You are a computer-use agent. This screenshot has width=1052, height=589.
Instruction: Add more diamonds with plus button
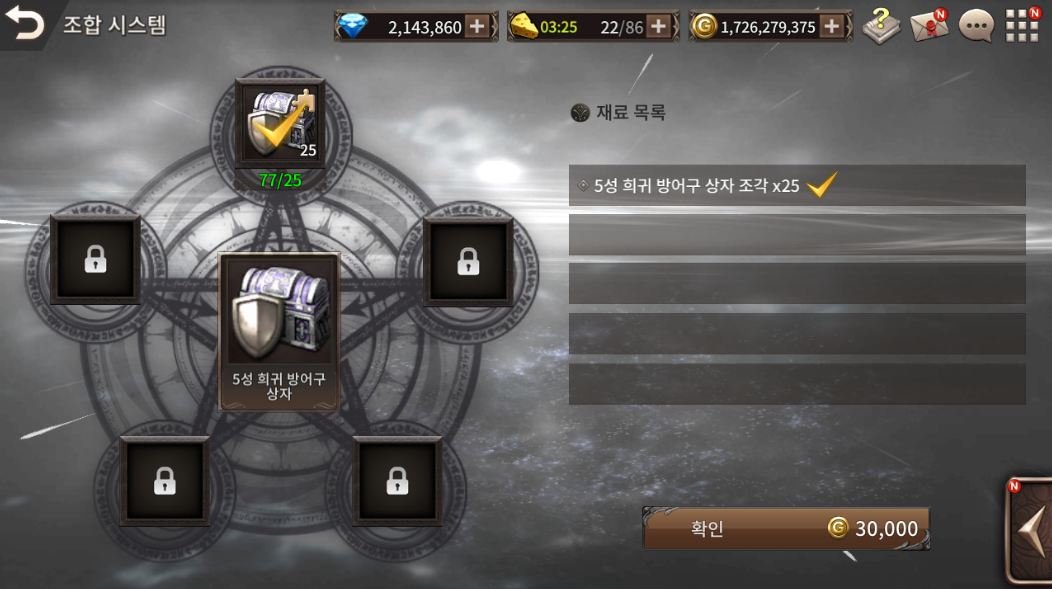point(477,27)
